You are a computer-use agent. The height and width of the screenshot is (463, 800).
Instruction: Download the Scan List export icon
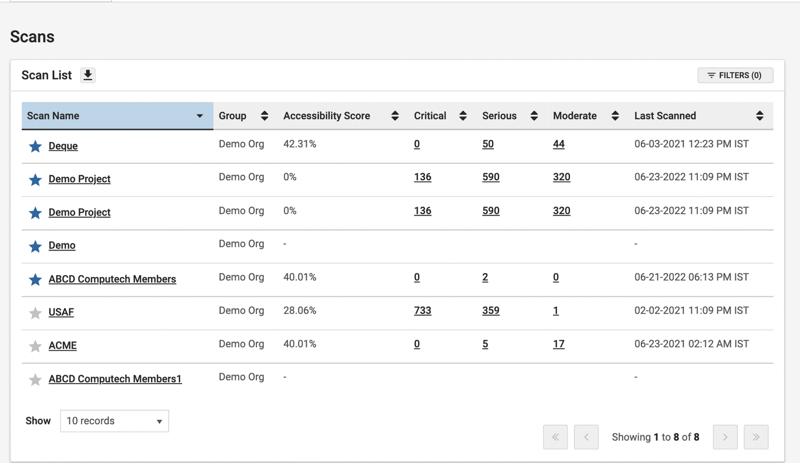coord(88,75)
